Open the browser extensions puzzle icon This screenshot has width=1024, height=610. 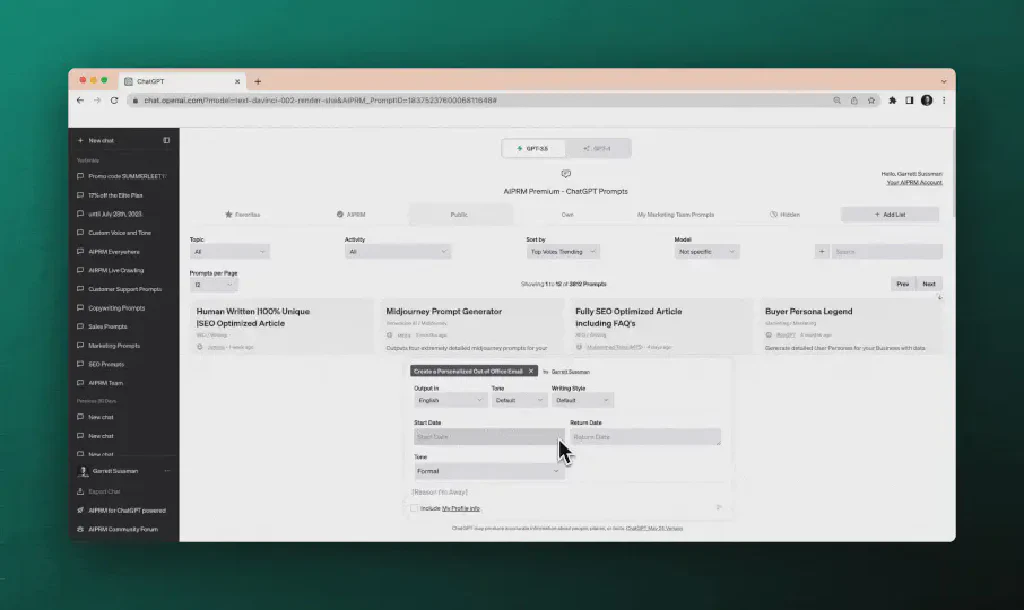pos(892,101)
